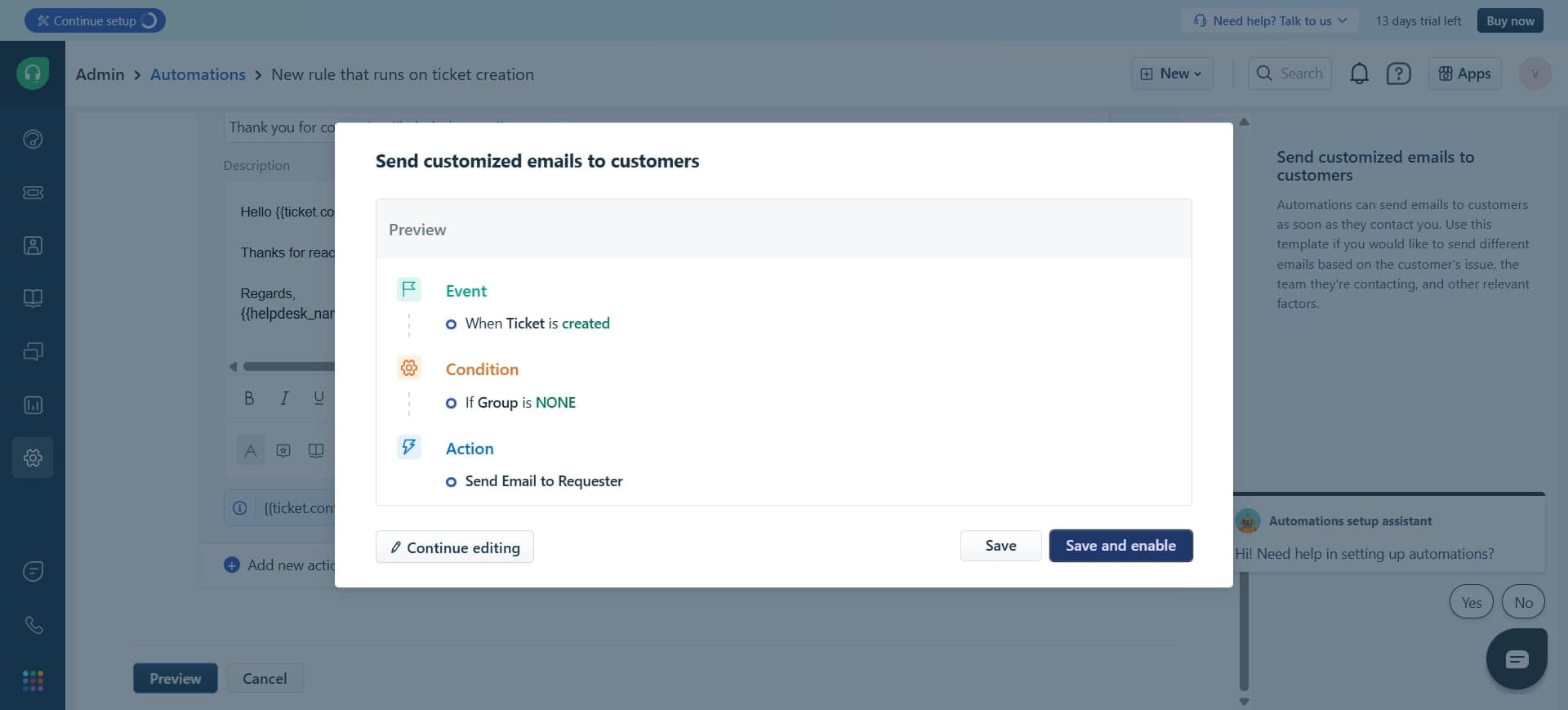Answer Yes to setup assistant
This screenshot has height=710, width=1568.
click(1471, 602)
